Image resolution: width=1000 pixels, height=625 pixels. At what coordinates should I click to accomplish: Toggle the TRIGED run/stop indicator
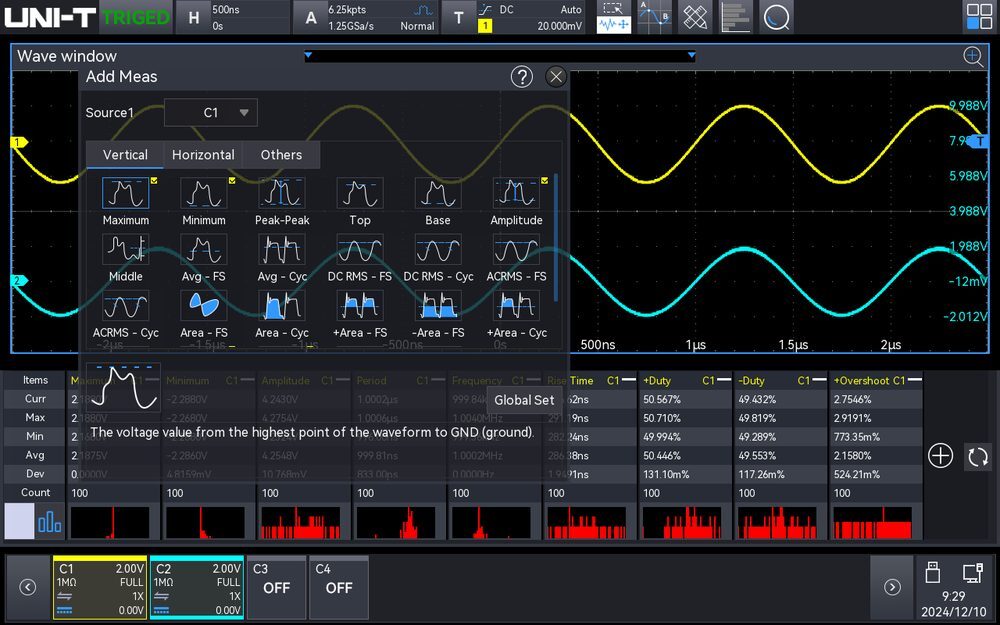coord(136,17)
